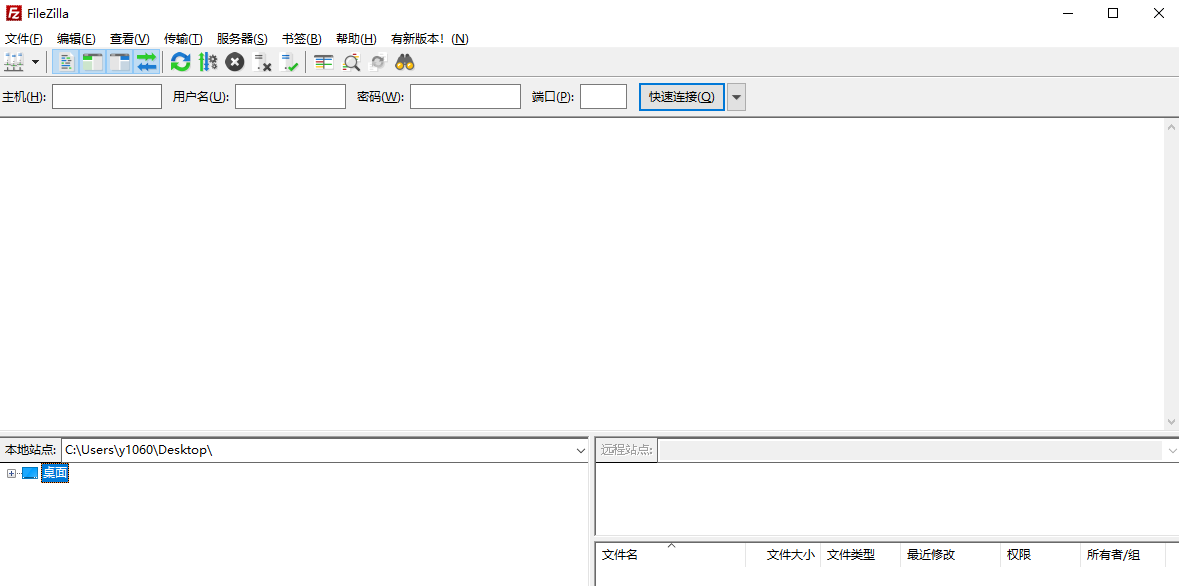Open the Site Manager dropdown arrow
Screen dimensions: 1179x586
(36, 62)
